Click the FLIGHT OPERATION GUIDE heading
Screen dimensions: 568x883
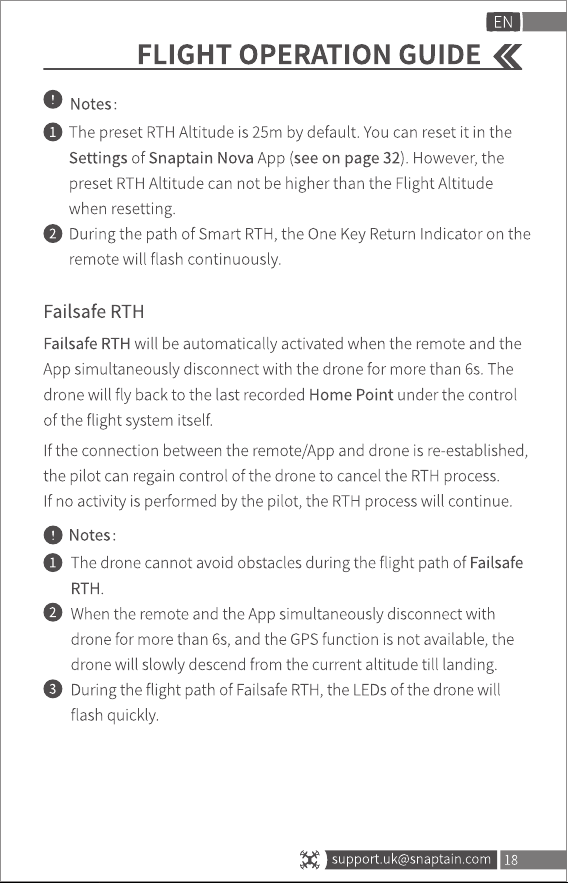(309, 55)
